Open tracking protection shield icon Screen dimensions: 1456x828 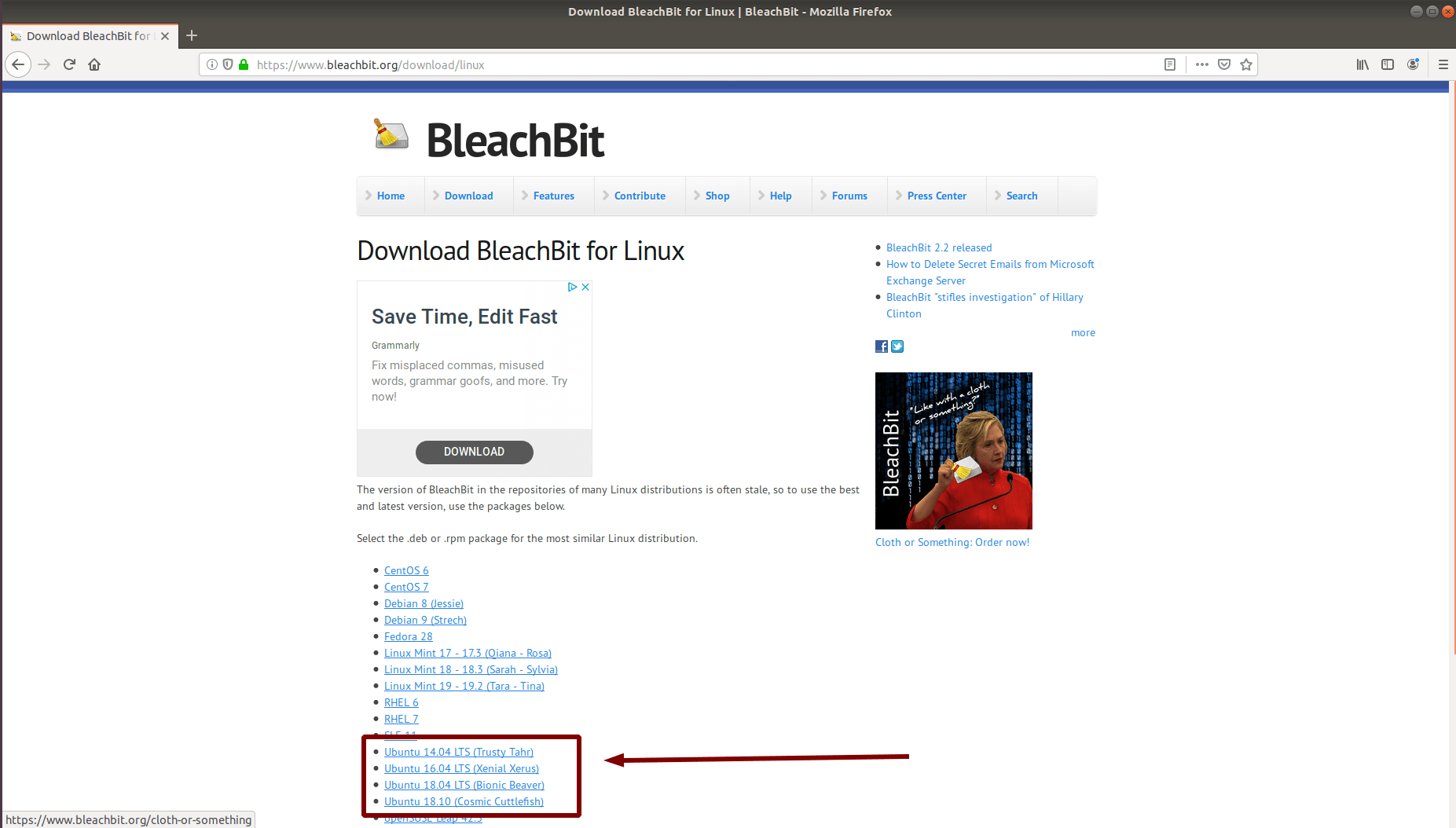(228, 64)
